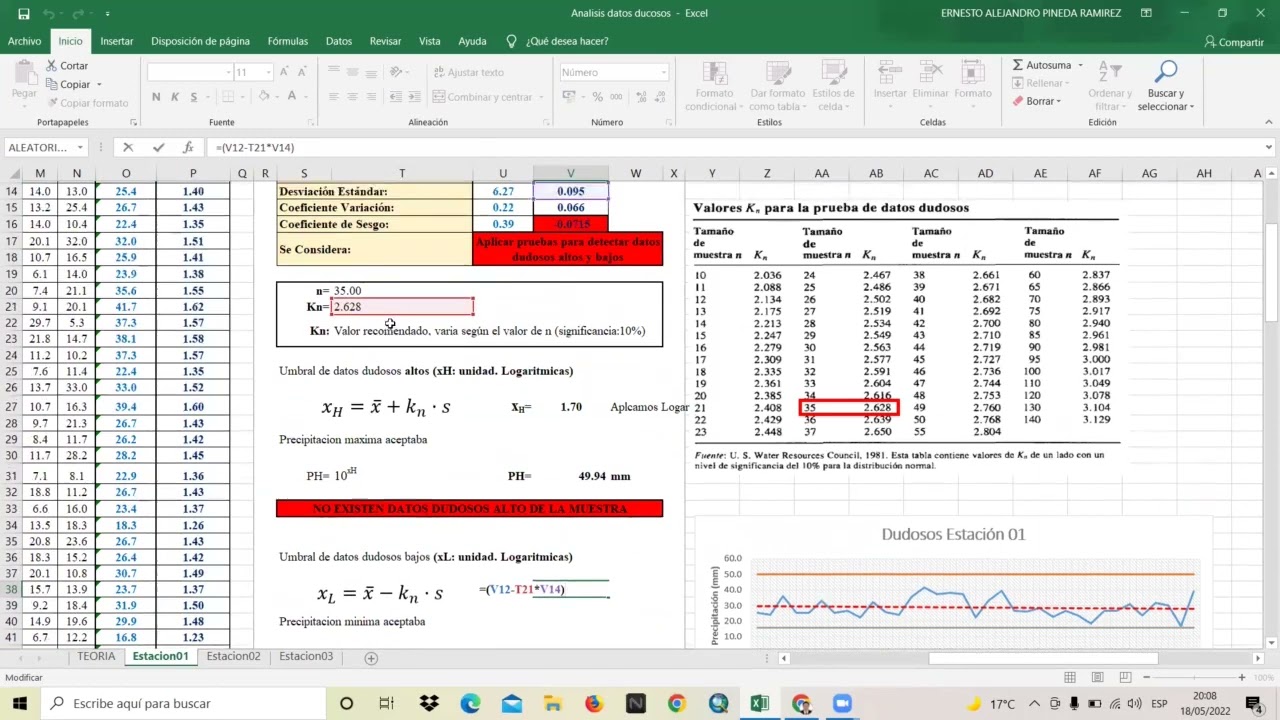This screenshot has width=1280, height=720.
Task: Click the Task View taskbar icon
Action: [x=387, y=703]
